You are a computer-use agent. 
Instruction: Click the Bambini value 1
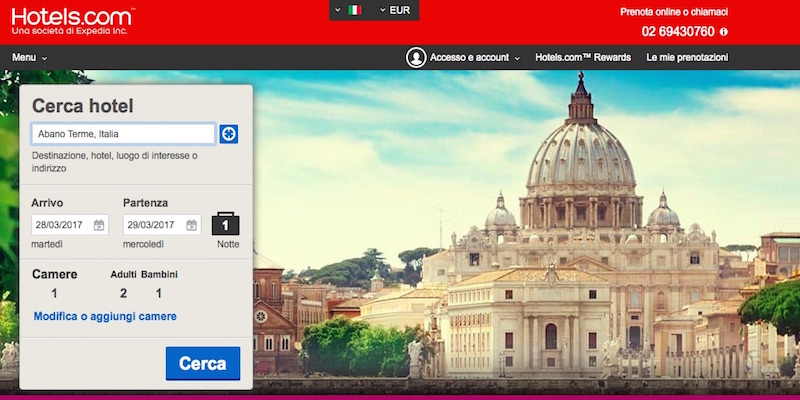(159, 293)
